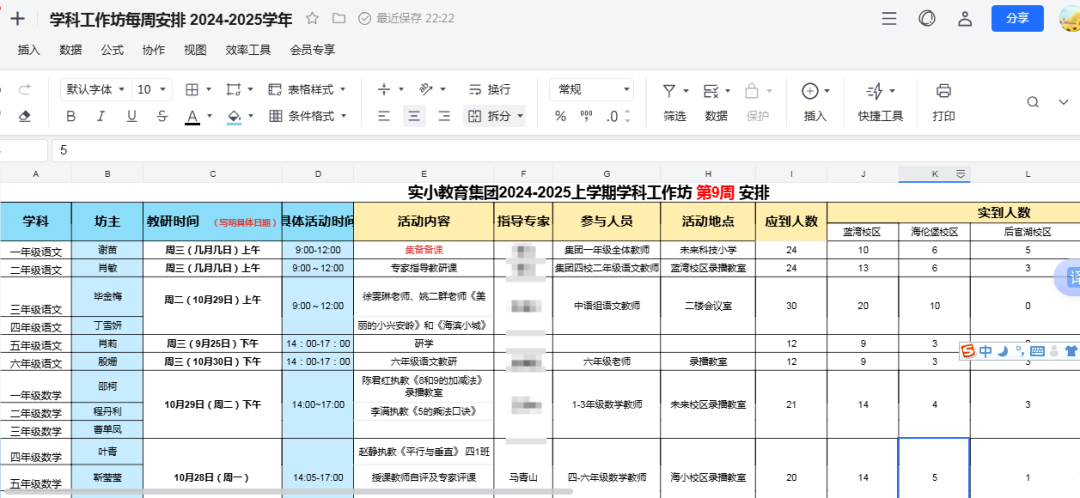Click the print icon
Viewport: 1080px width, 498px height.
point(943,91)
